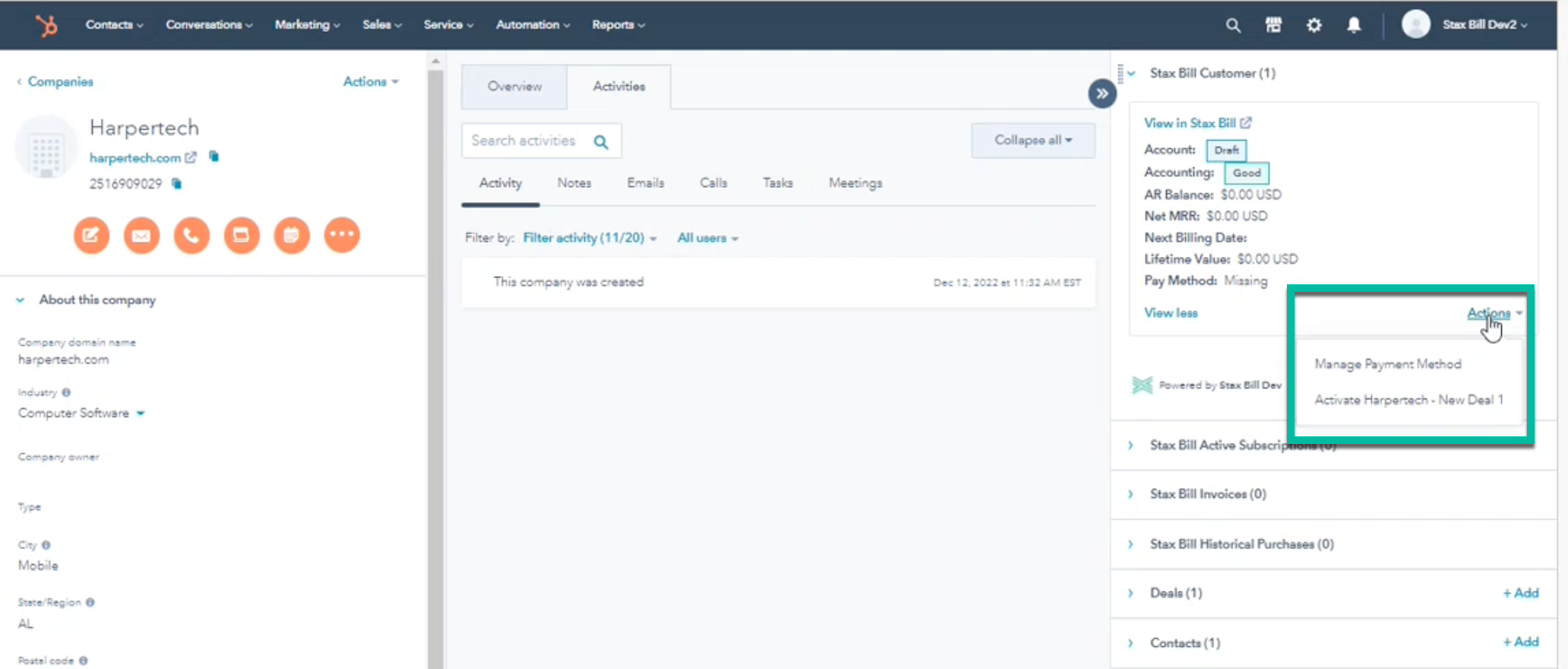1568x669 pixels.
Task: Click + Add next to Contacts
Action: click(1521, 642)
